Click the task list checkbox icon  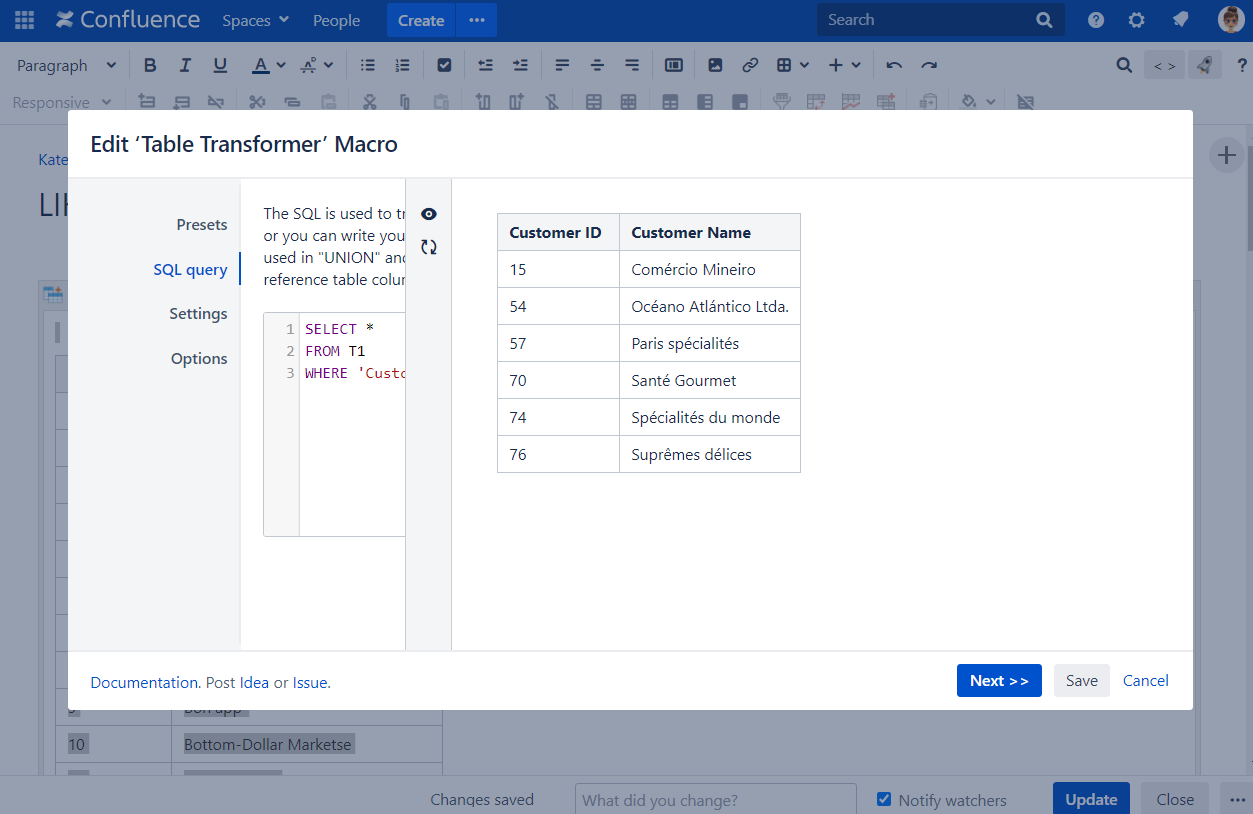click(444, 66)
